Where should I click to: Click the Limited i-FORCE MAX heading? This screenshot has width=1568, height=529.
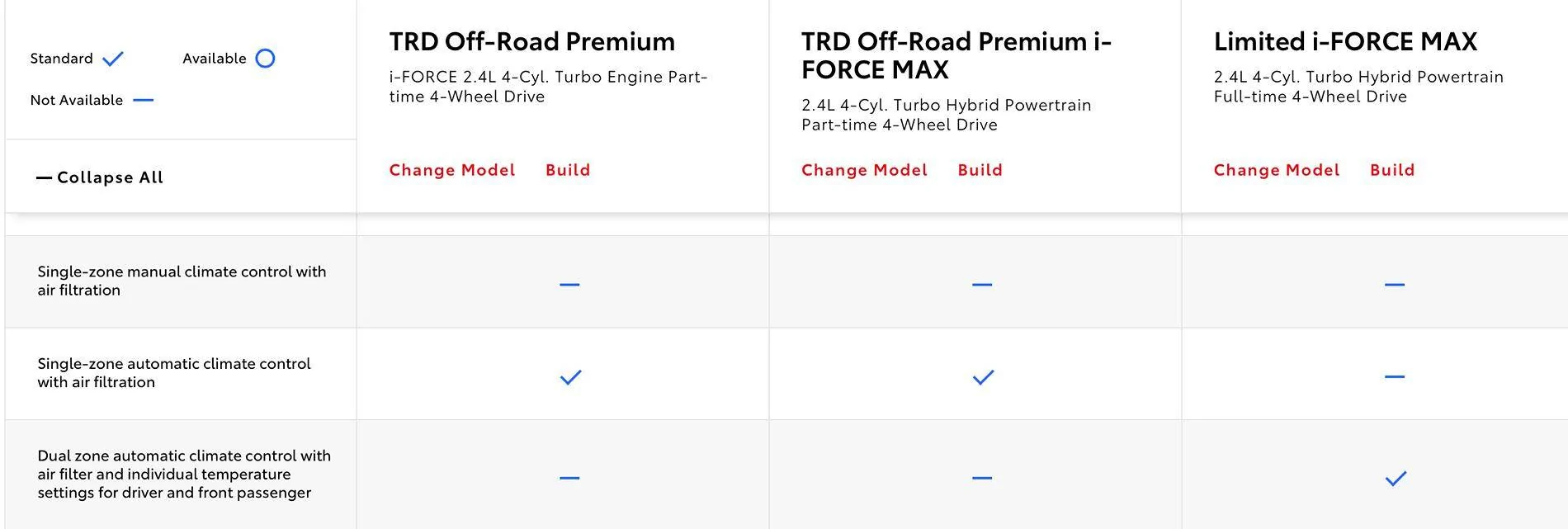(1344, 41)
